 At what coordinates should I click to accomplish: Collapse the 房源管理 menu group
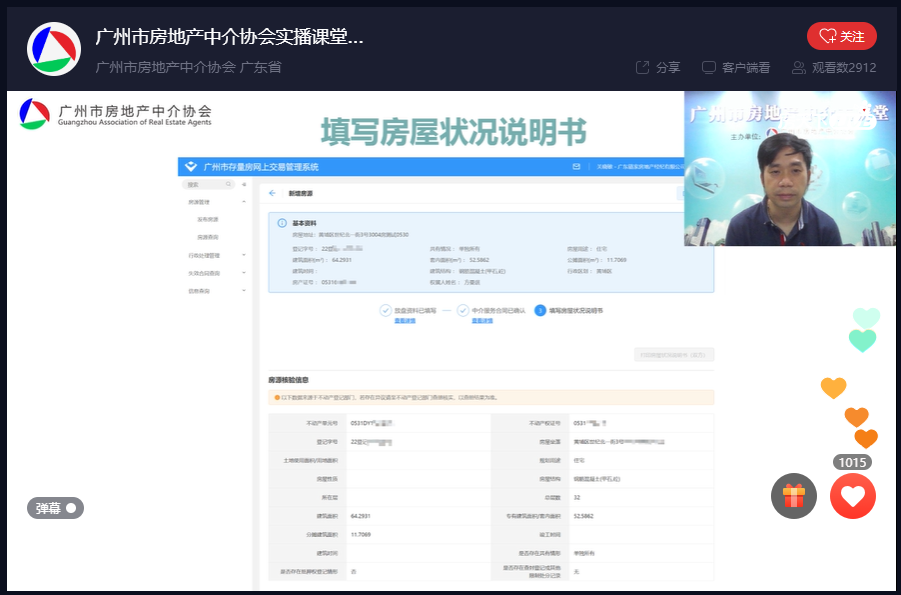coord(217,202)
